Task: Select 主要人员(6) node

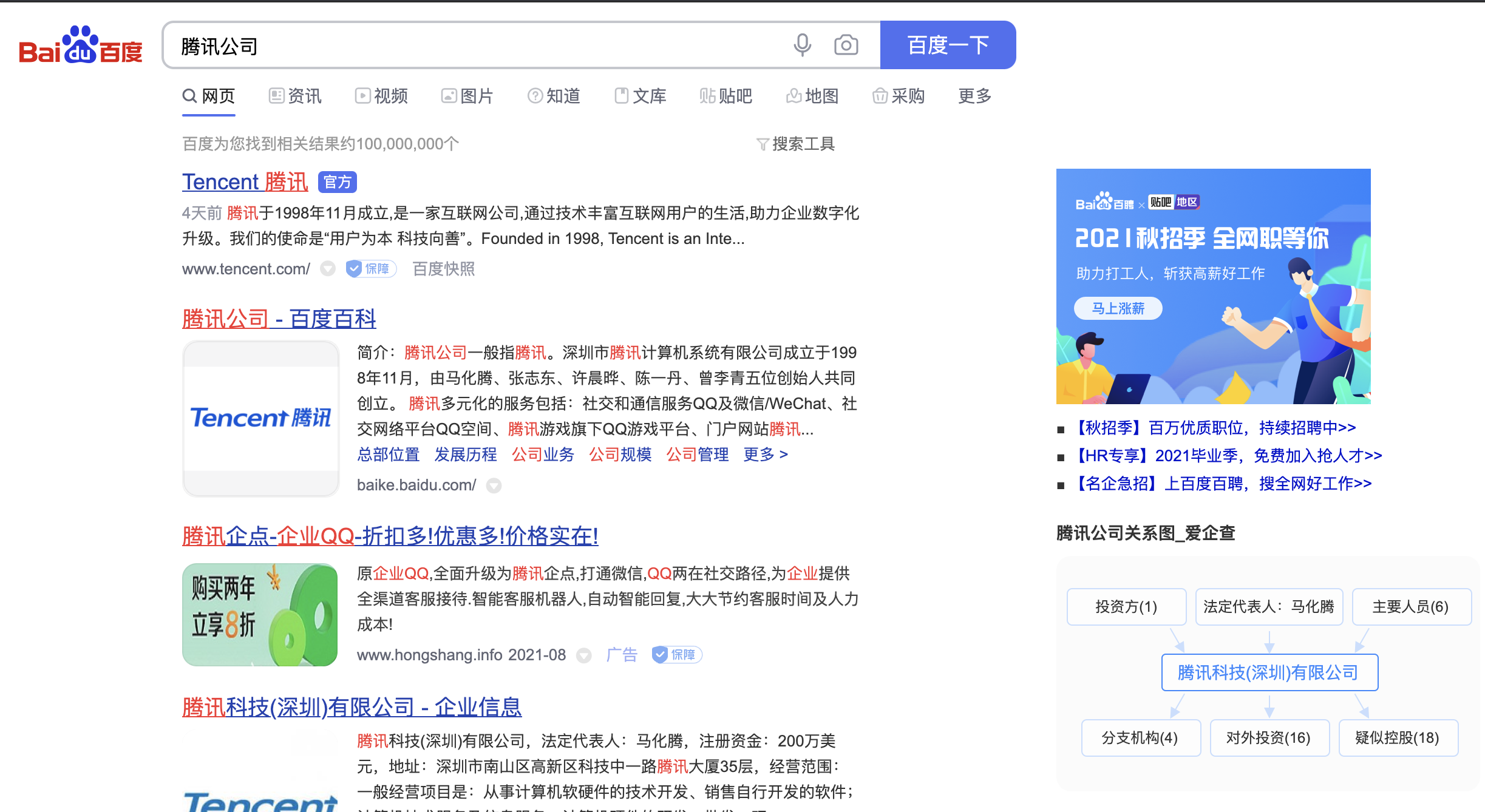Action: [1412, 606]
